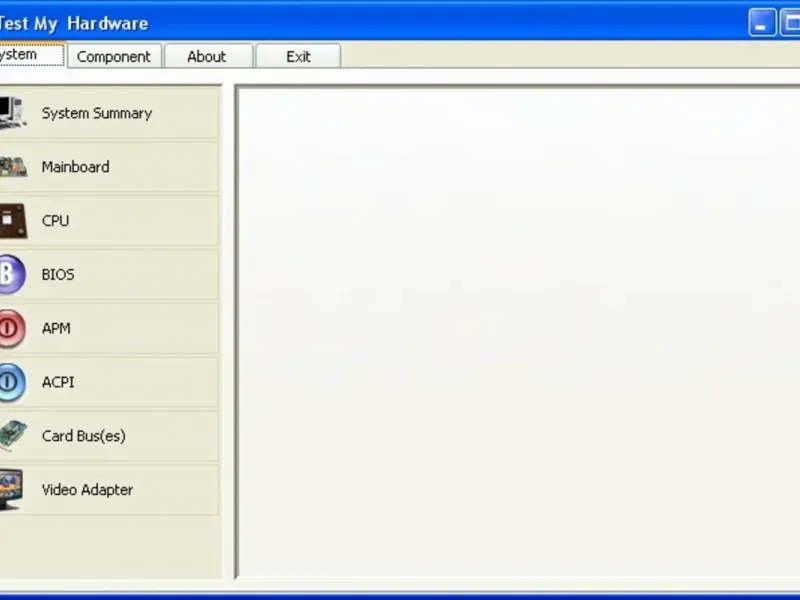This screenshot has width=800, height=600.
Task: Open the Card Bus(es) label
Action: [84, 436]
